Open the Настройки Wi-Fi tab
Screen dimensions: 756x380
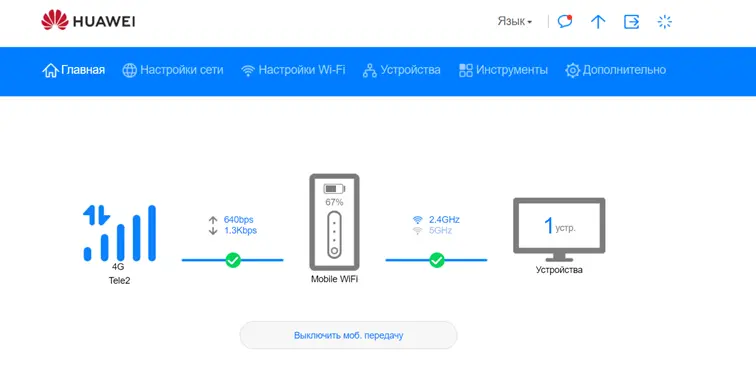(x=293, y=70)
